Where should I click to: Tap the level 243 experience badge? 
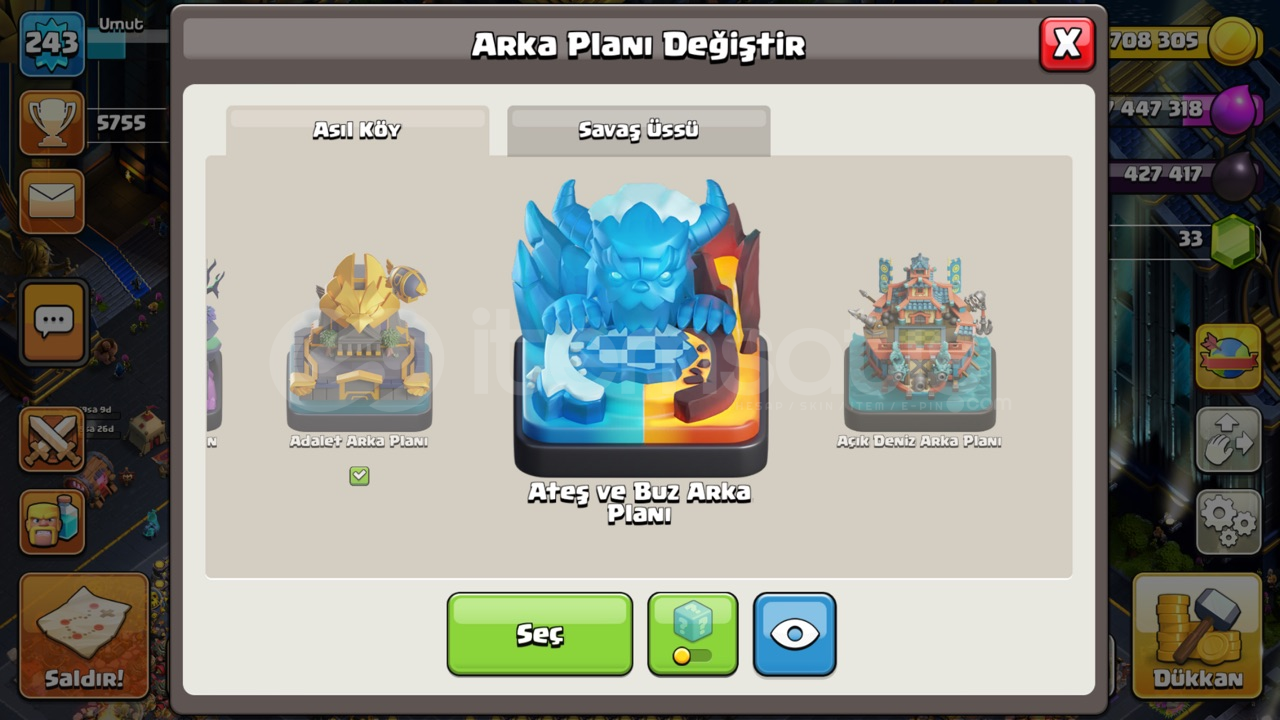[52, 44]
